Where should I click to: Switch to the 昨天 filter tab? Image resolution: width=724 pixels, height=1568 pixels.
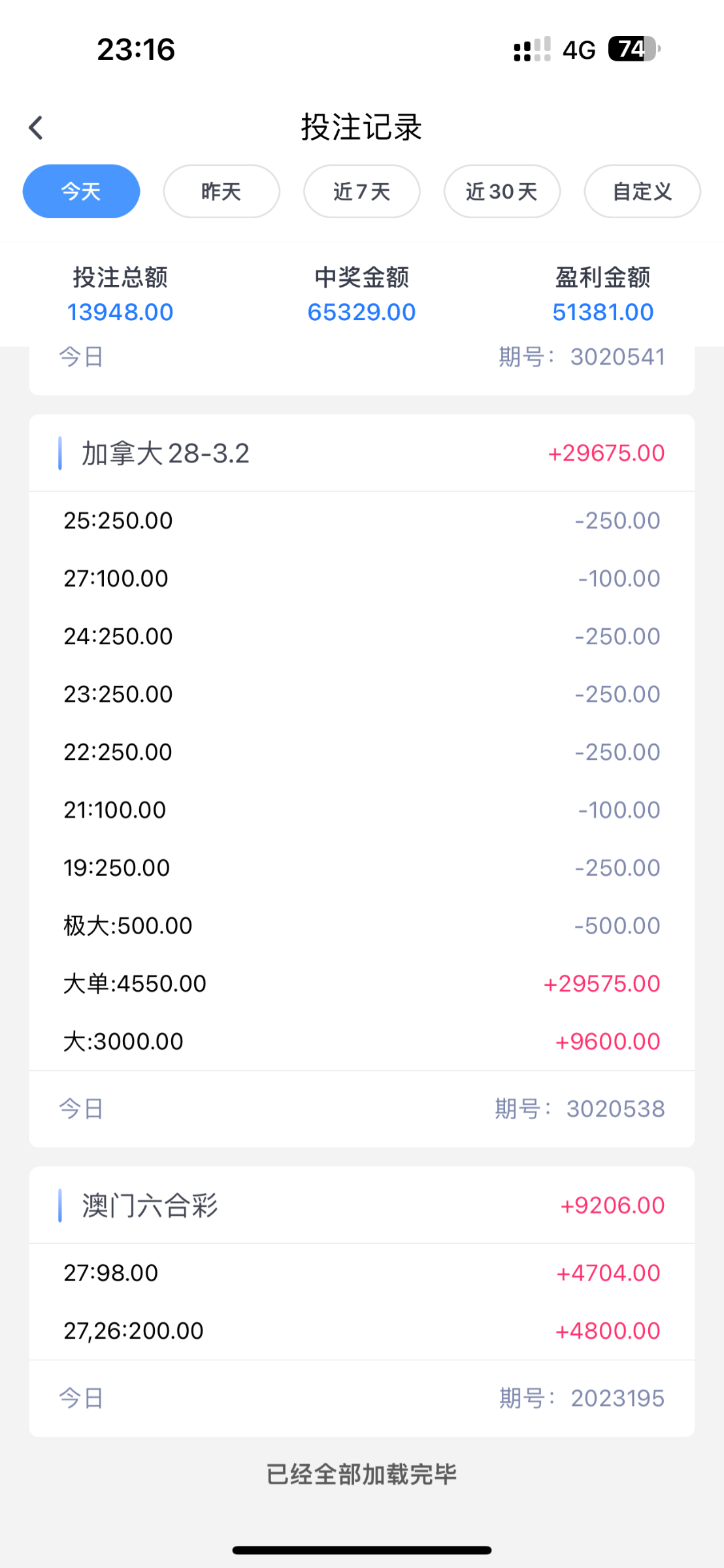222,191
